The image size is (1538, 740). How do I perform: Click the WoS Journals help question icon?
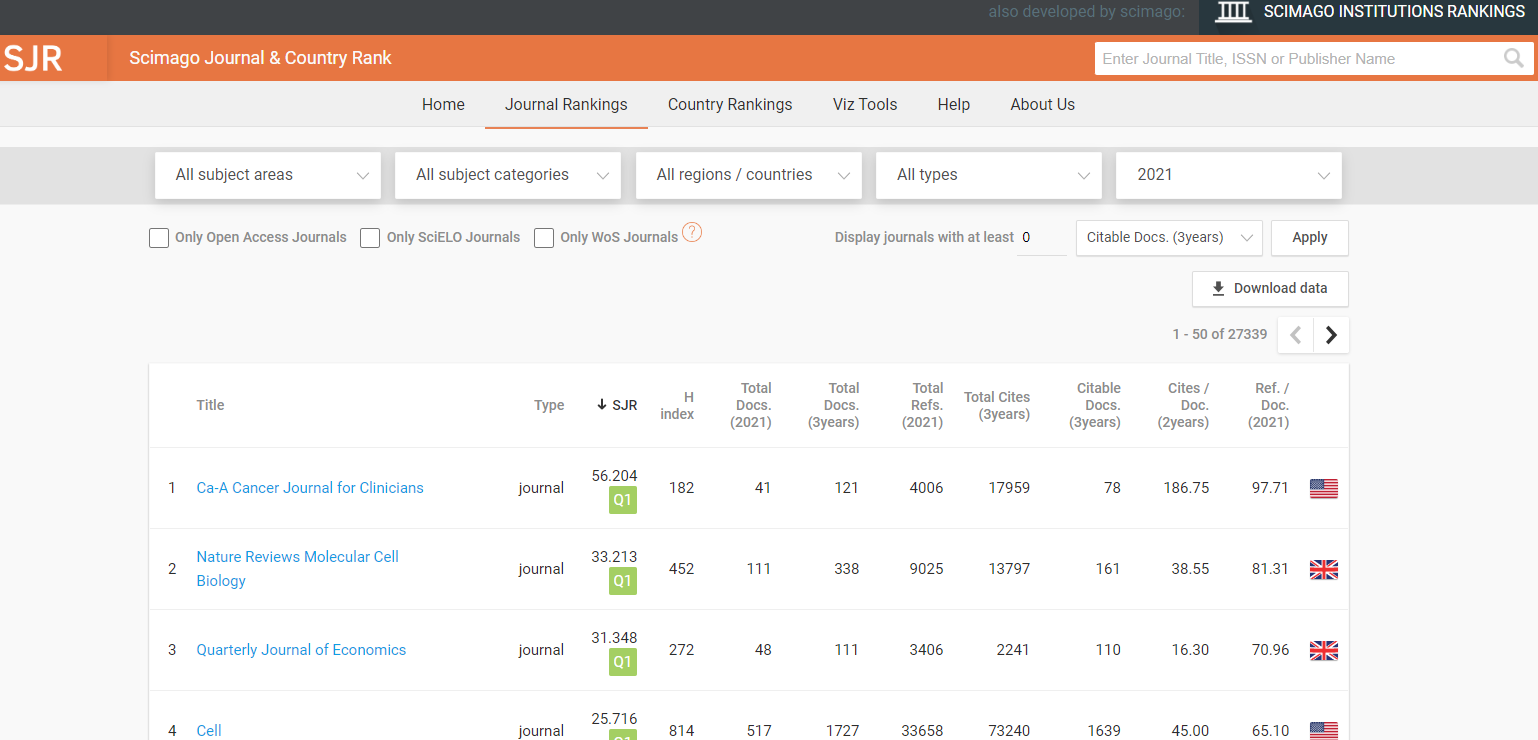pos(692,232)
